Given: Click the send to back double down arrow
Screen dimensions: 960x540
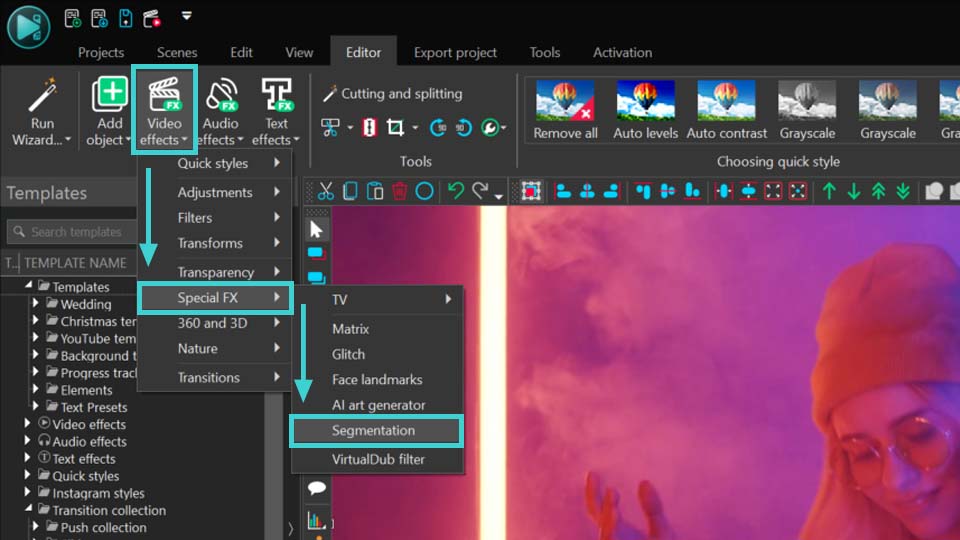Looking at the screenshot, I should (903, 191).
